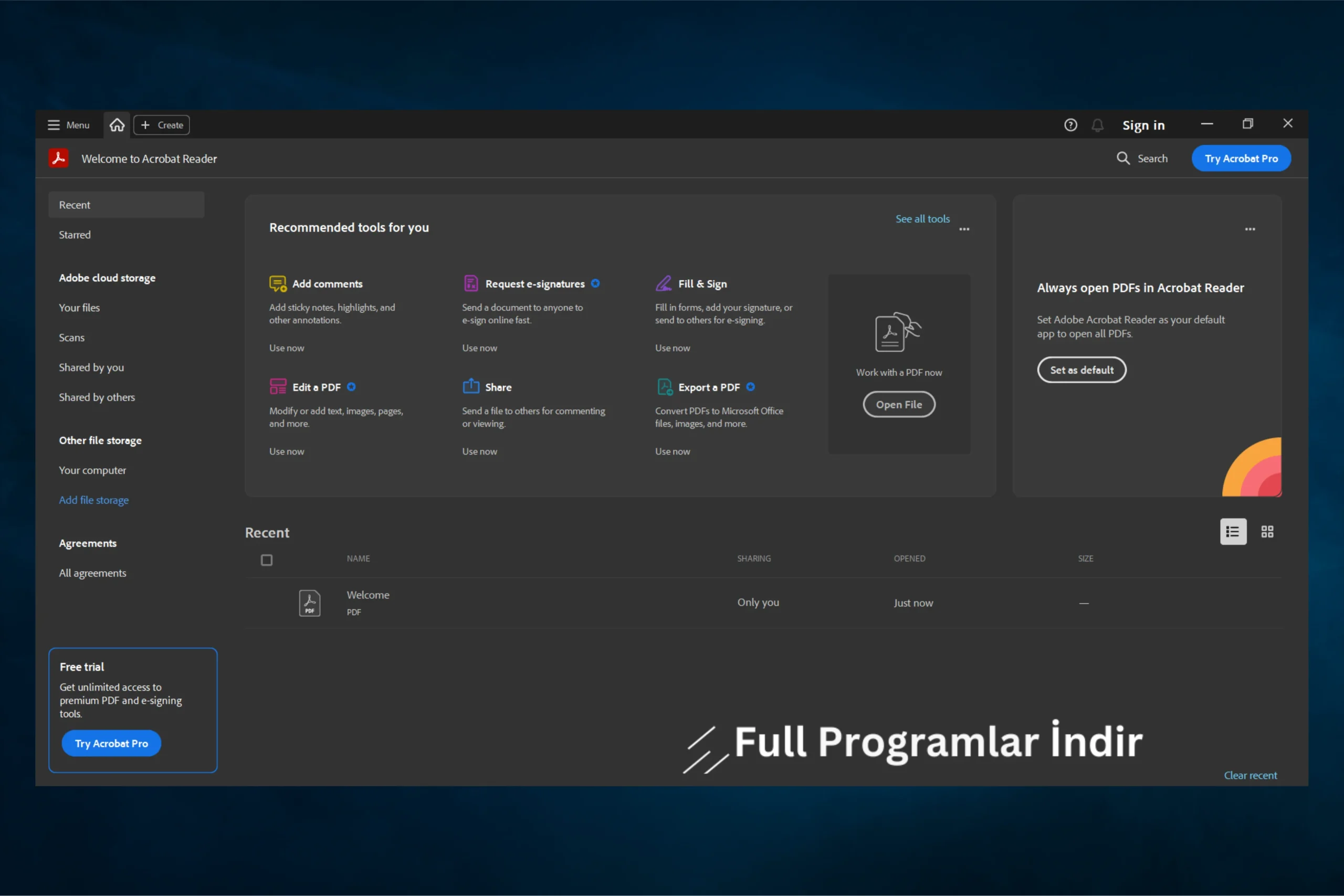Open Shared by others
Screen dimensions: 1344x896
97,397
